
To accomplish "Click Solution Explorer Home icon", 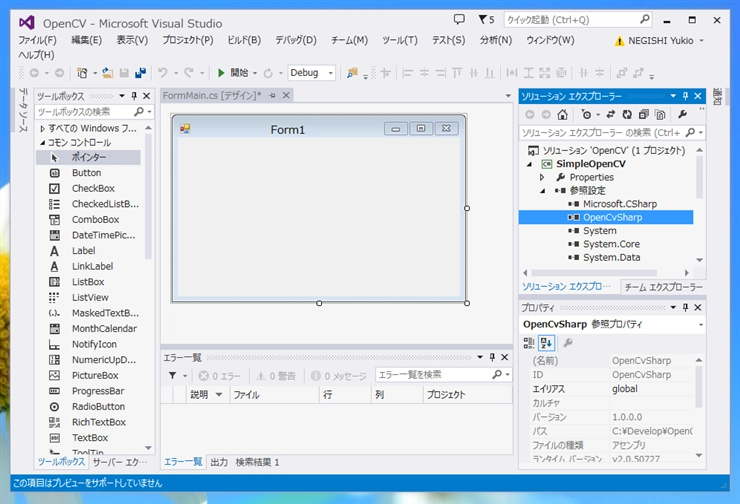I will 562,114.
